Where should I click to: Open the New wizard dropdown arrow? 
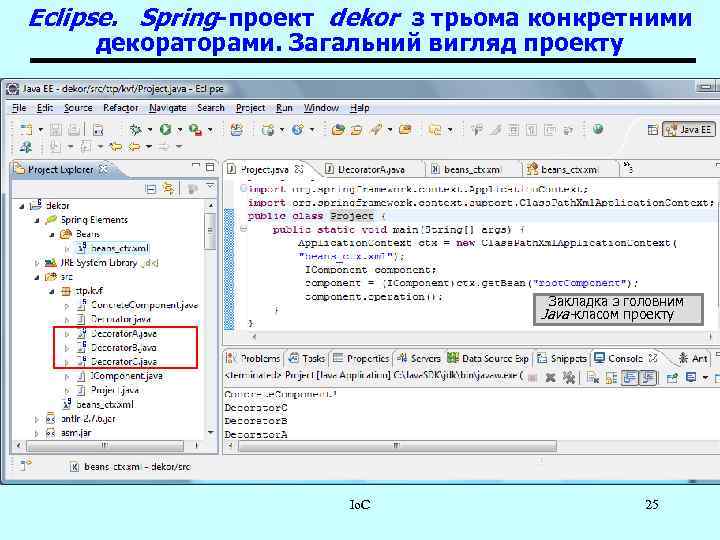click(x=40, y=130)
